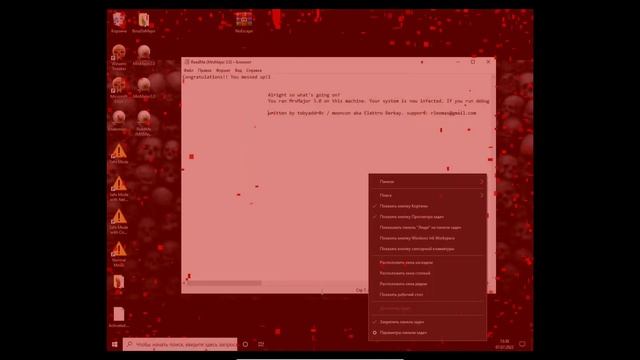Viewport: 640px width, 360px height.
Task: Click the Cortana circle icon on taskbar
Action: [245, 344]
